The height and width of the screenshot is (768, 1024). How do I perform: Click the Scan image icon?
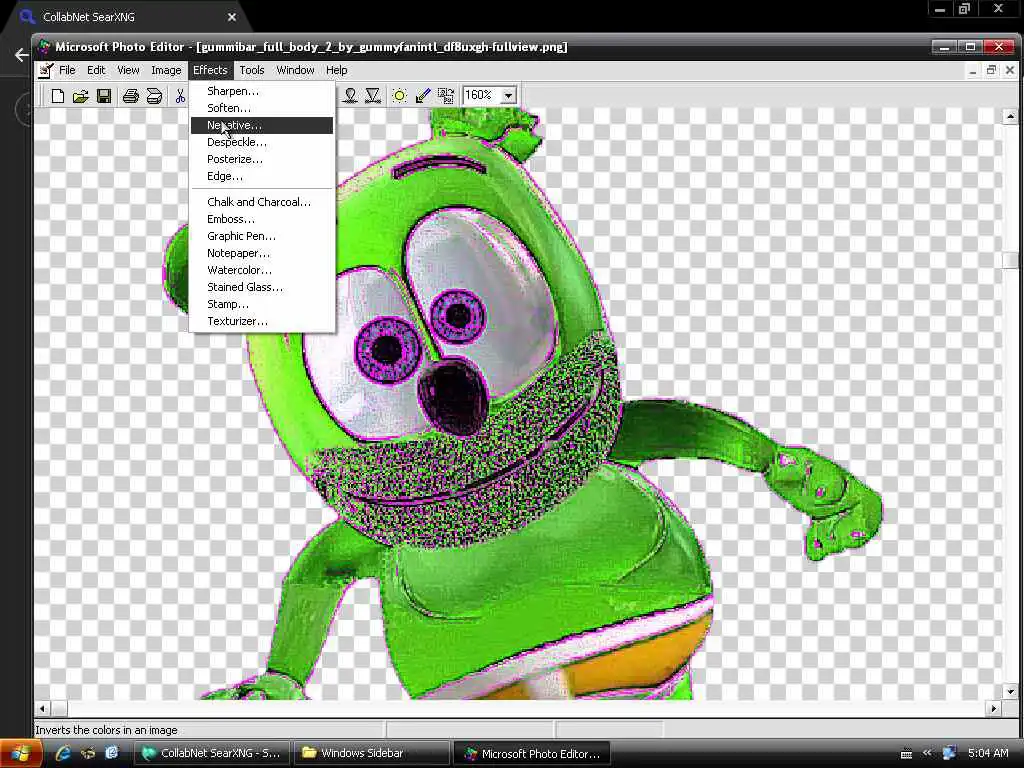(154, 97)
